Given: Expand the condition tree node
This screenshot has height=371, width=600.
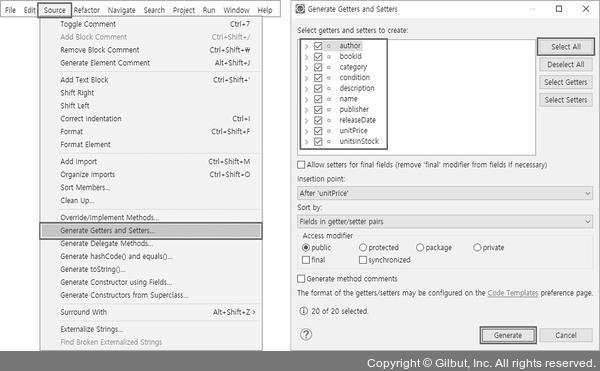Looking at the screenshot, I should (x=306, y=78).
